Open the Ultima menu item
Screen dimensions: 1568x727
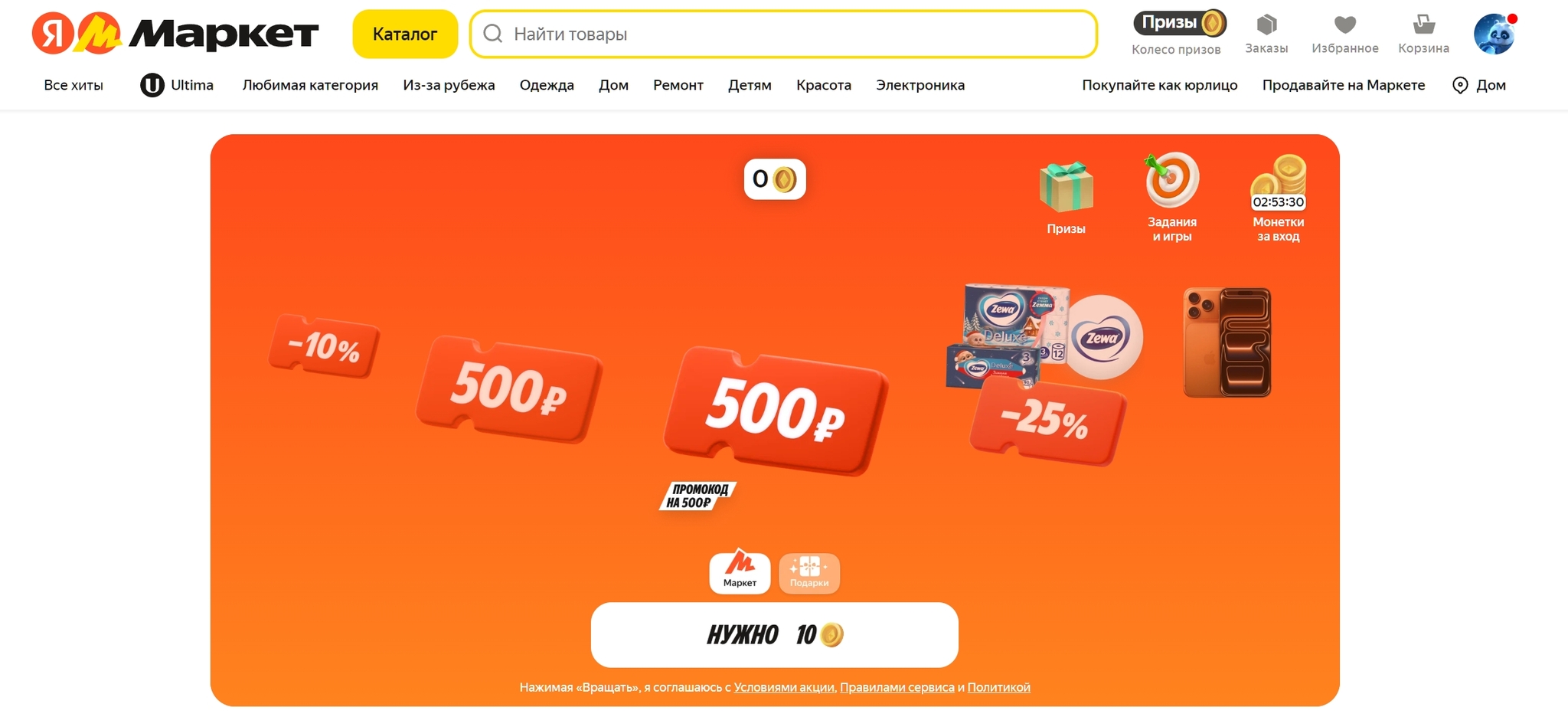tap(177, 85)
